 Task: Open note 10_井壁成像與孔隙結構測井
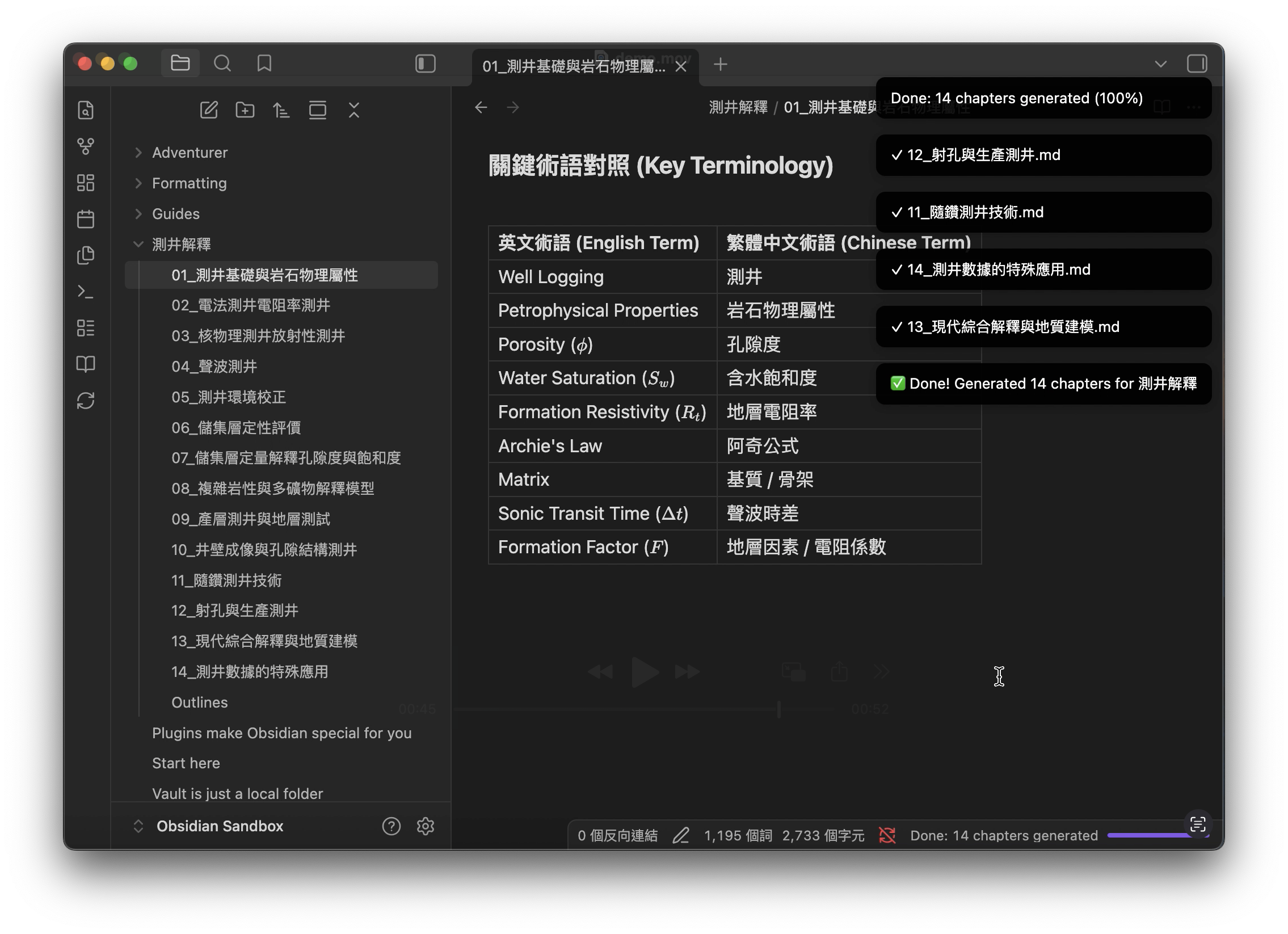tap(264, 550)
